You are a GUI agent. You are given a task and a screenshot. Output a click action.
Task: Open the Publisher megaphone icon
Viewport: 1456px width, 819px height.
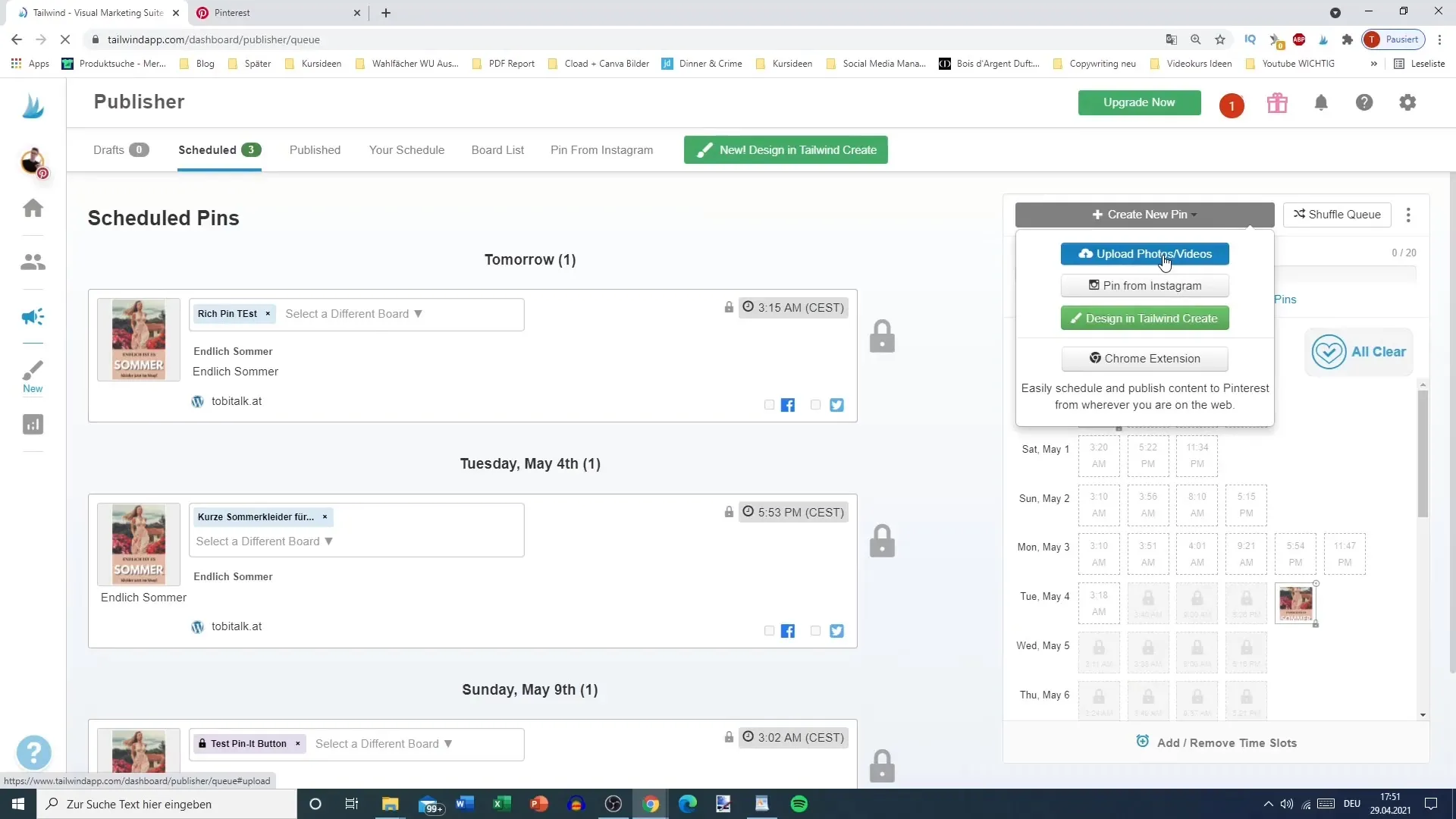click(33, 316)
